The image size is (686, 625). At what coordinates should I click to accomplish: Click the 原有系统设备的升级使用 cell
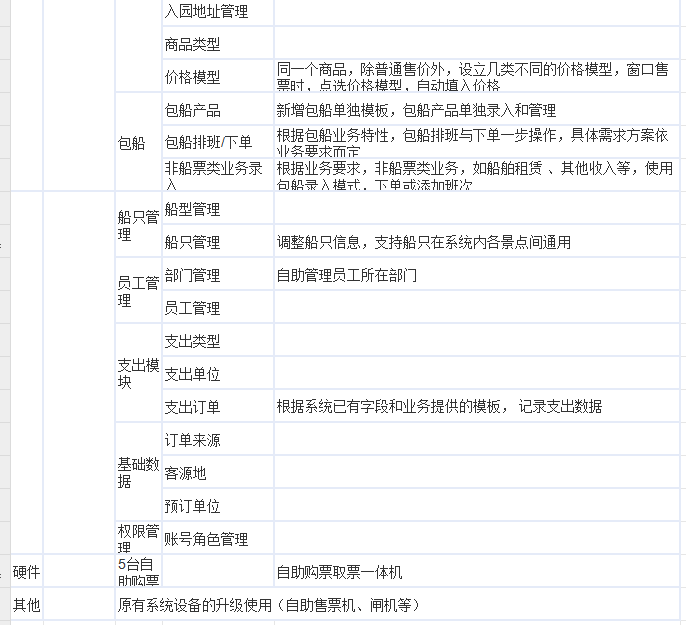click(400, 605)
